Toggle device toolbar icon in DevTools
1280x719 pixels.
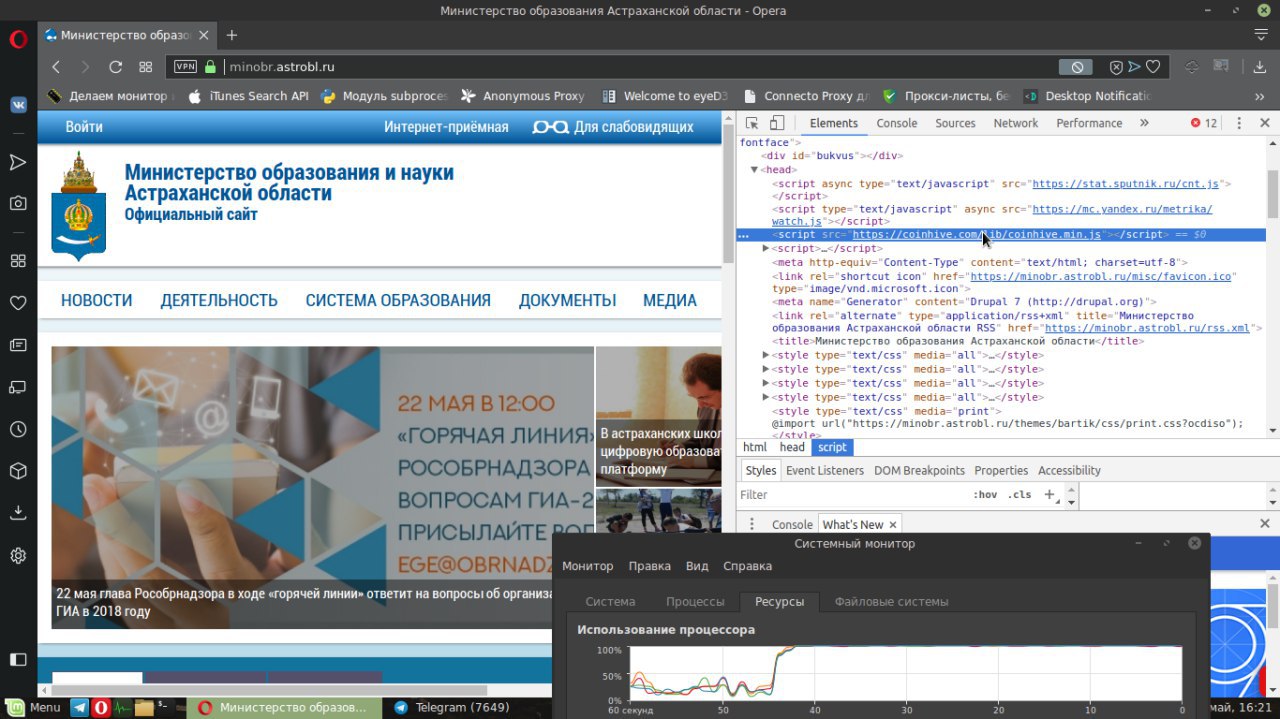point(777,123)
